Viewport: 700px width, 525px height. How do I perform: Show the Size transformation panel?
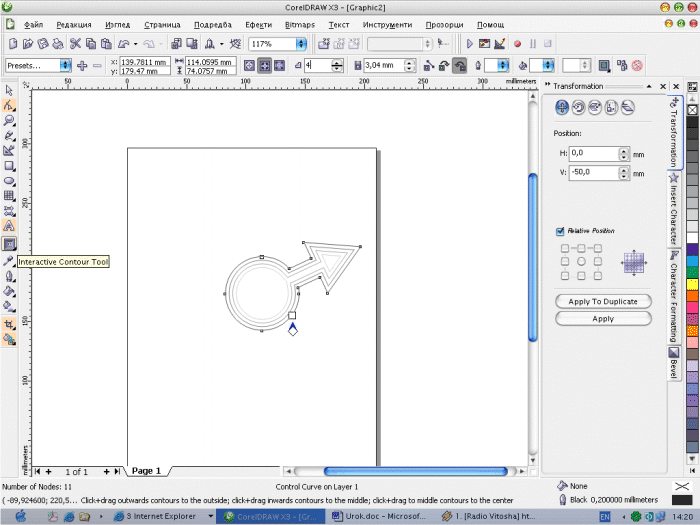point(611,107)
